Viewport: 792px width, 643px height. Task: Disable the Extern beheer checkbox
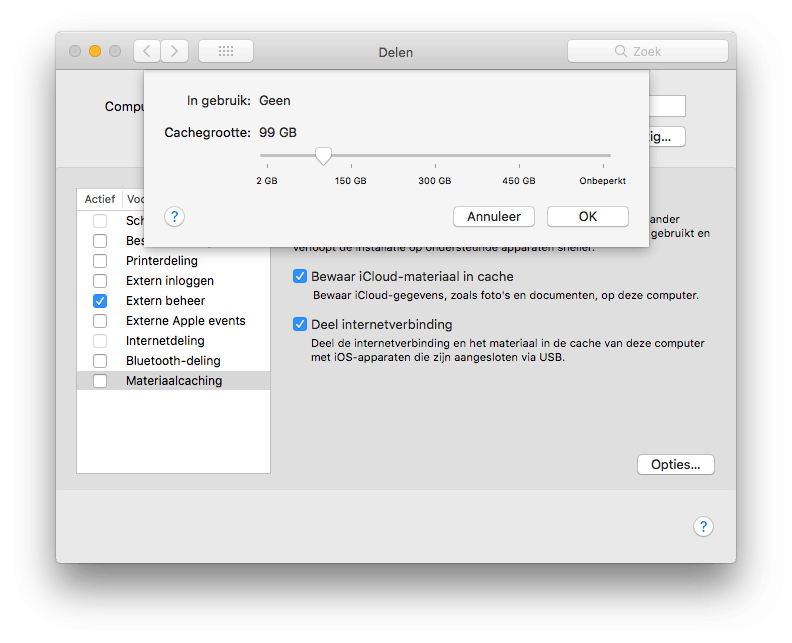tap(100, 301)
